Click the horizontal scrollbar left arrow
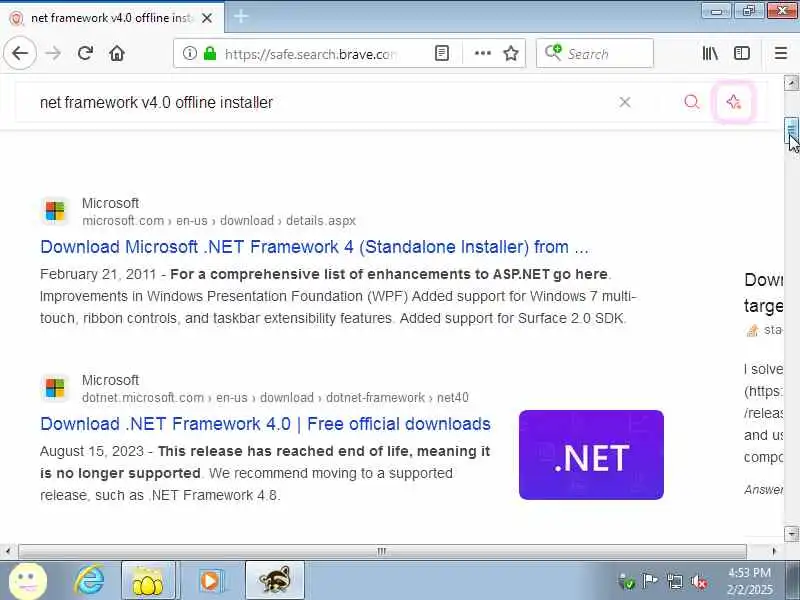The image size is (800, 600). click(x=8, y=551)
